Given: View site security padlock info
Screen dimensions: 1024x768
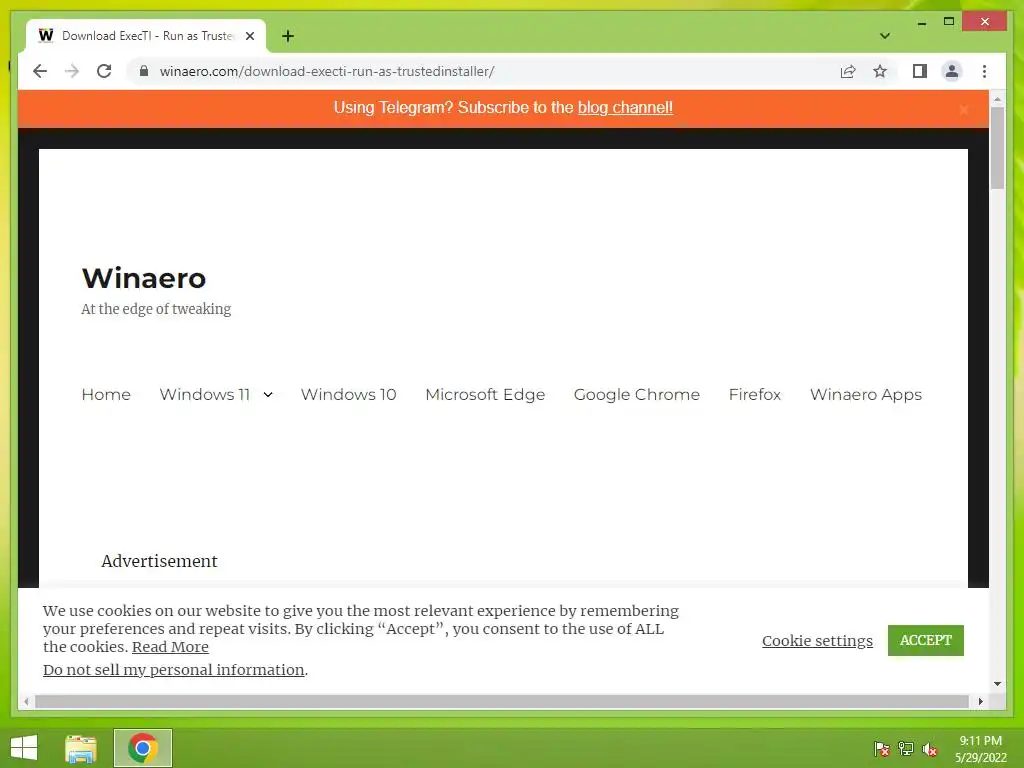Looking at the screenshot, I should (x=144, y=71).
